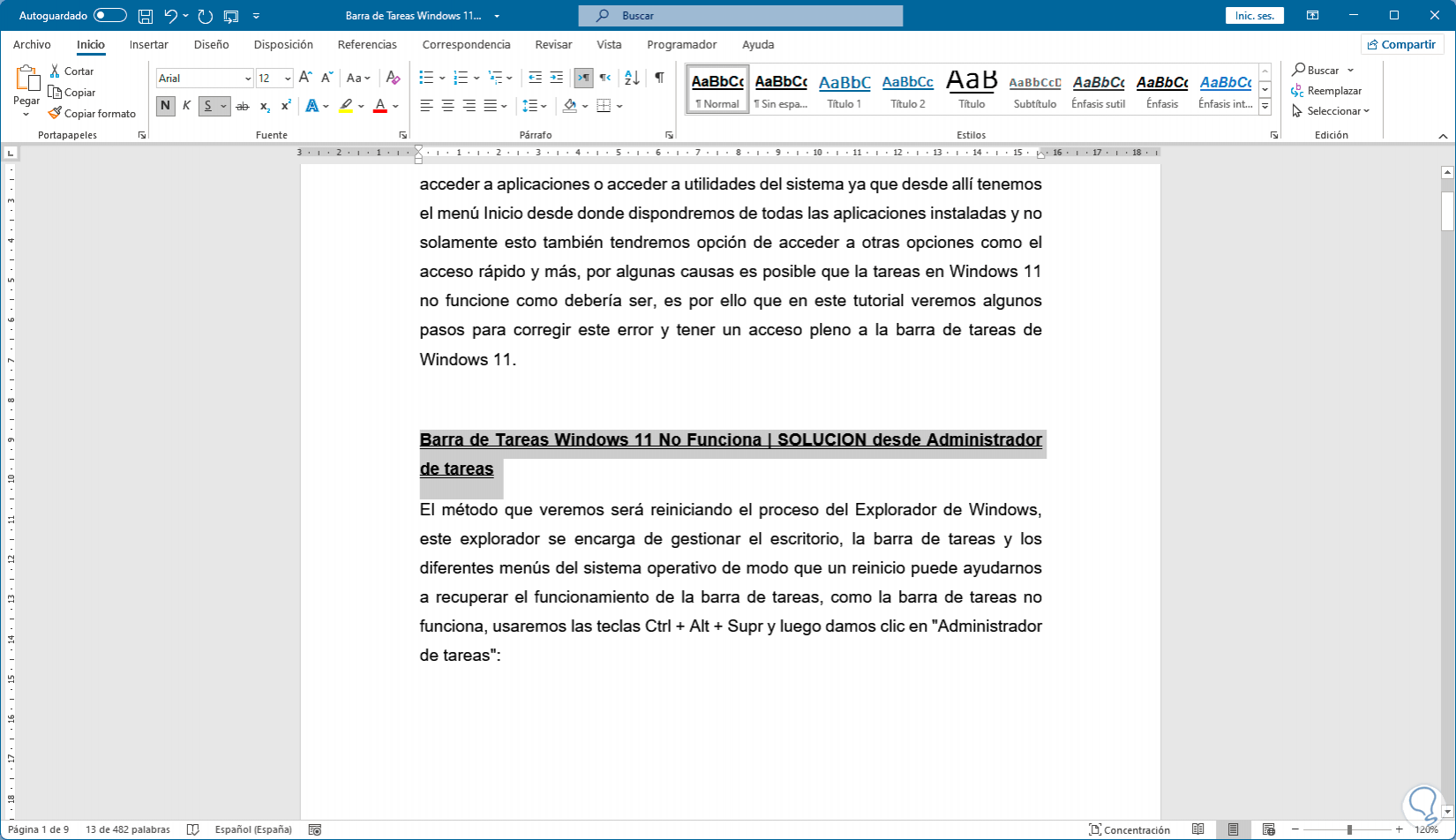Image resolution: width=1456 pixels, height=840 pixels.
Task: Expand line spacing options
Action: 535,106
